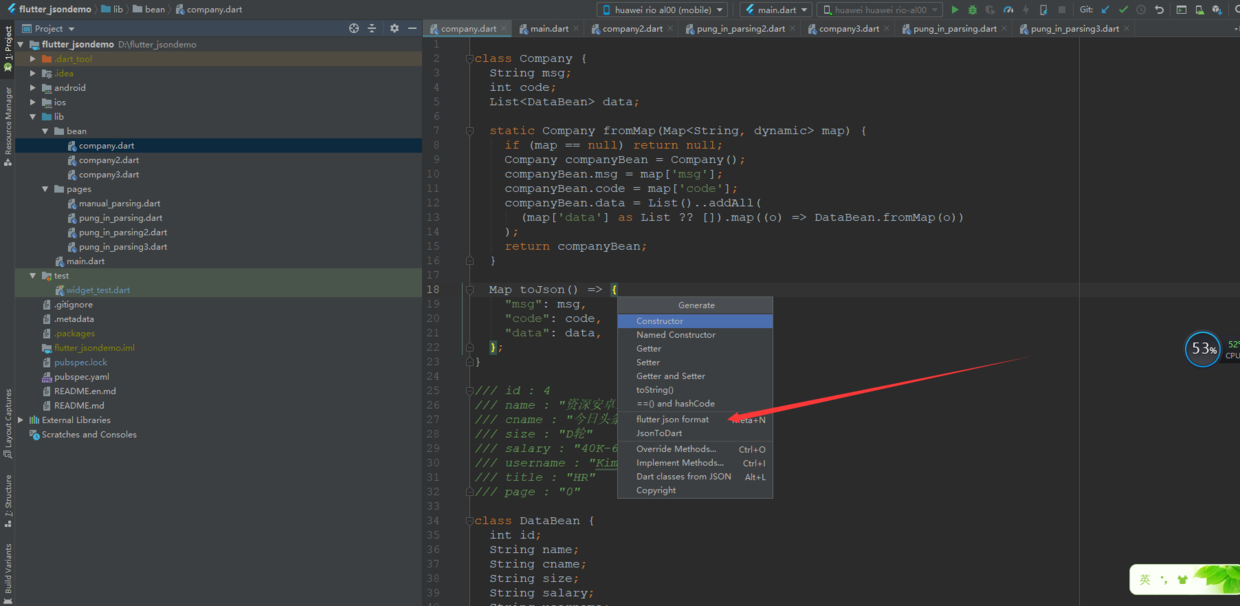Hide the Project panel with minus icon

coord(412,29)
